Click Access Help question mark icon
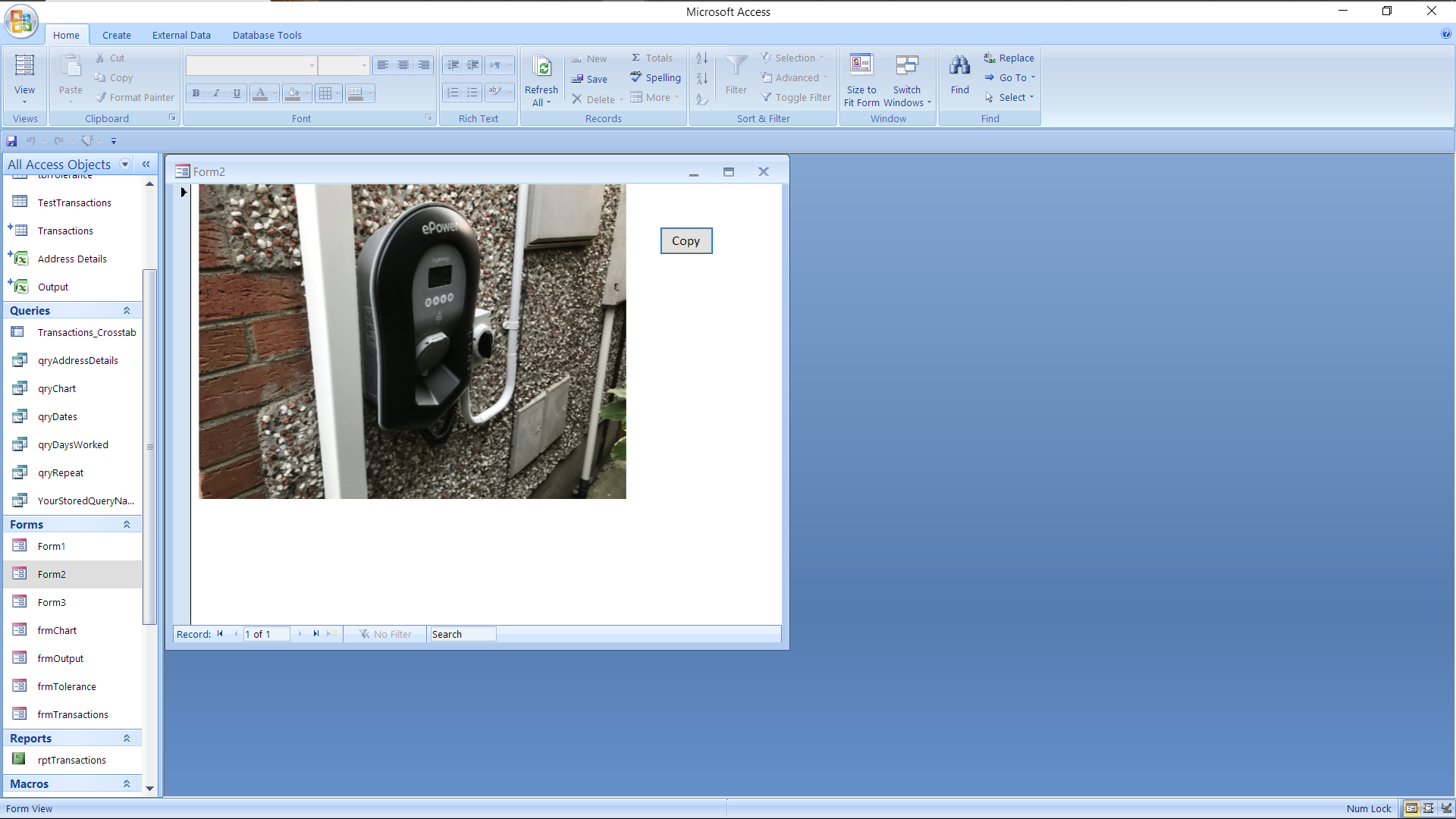The height and width of the screenshot is (819, 1456). (x=1446, y=34)
